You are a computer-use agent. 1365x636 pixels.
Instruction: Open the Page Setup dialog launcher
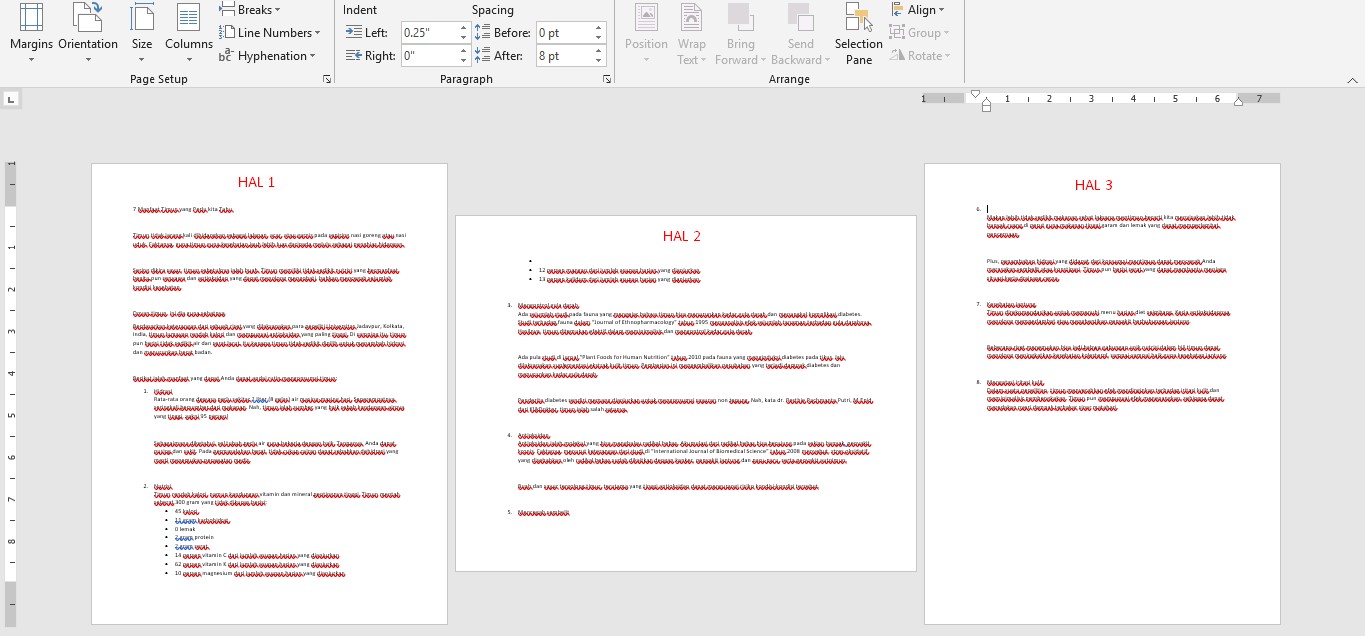(326, 79)
